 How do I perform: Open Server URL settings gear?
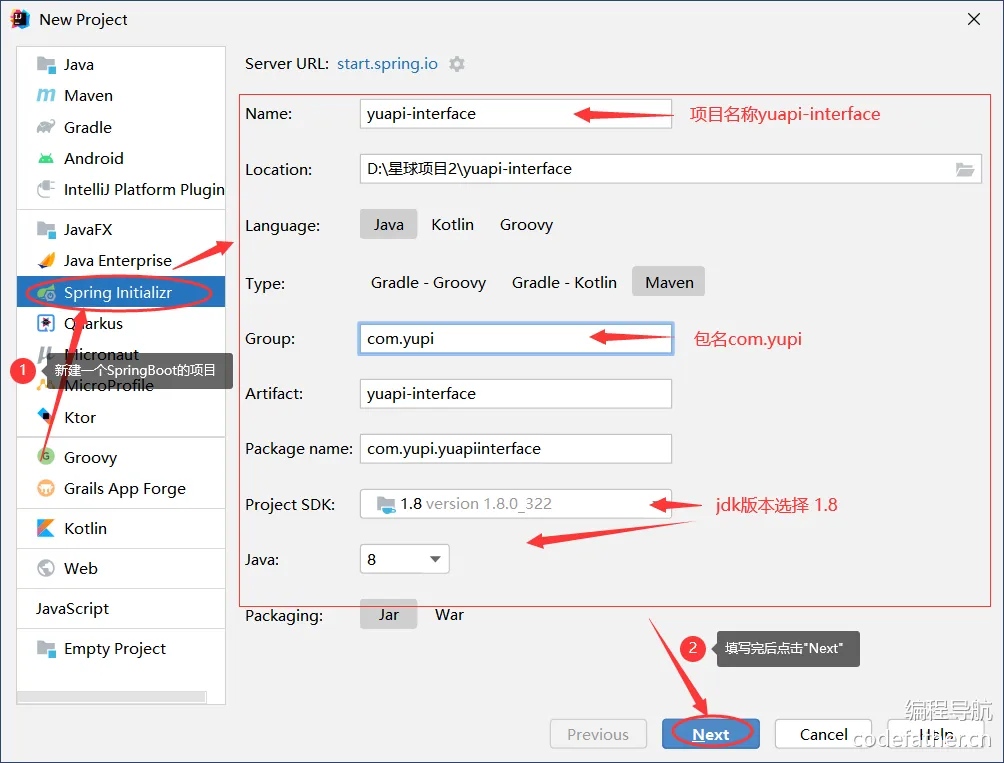[457, 64]
